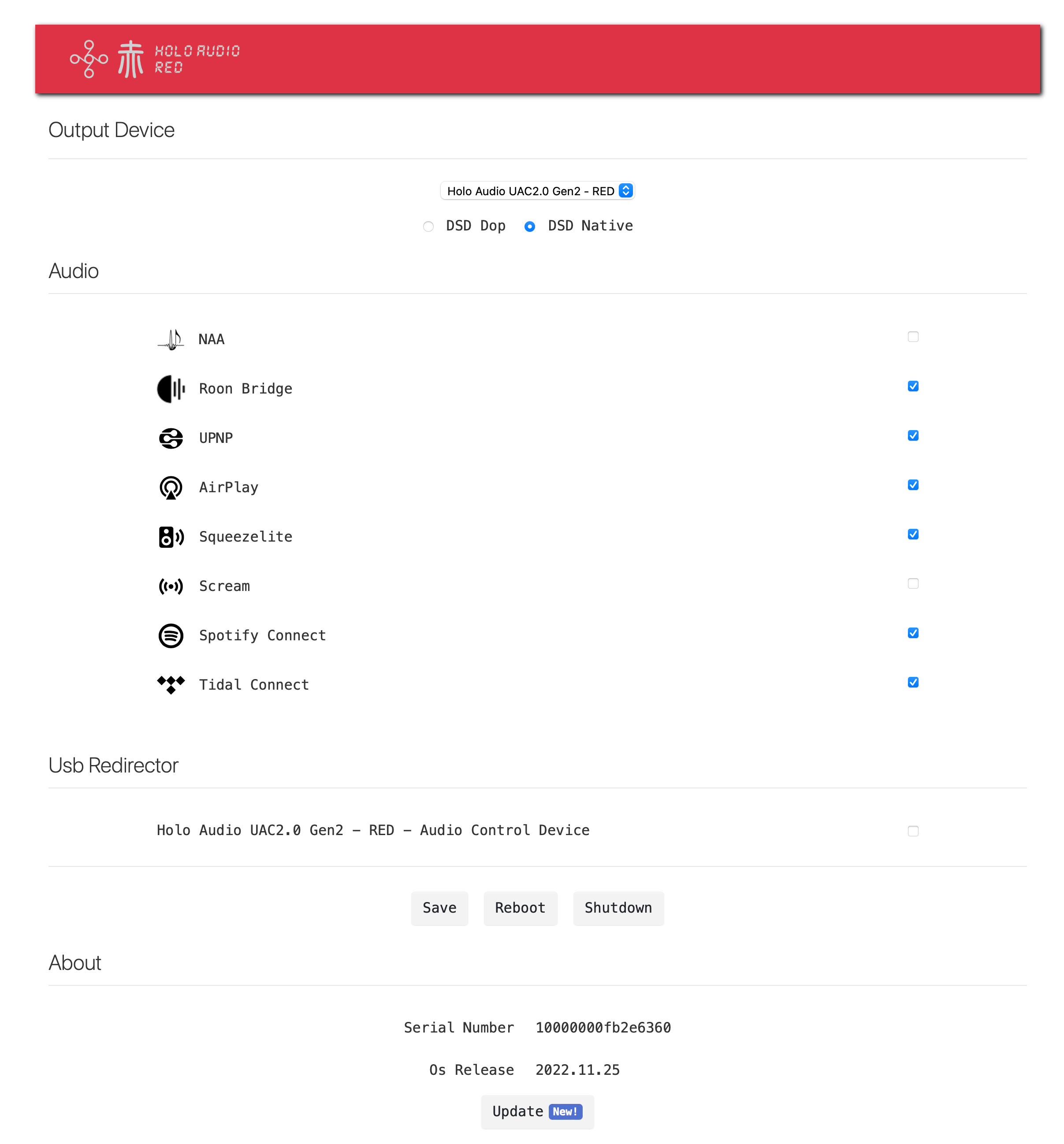Viewport: 1064px width, 1144px height.
Task: Click the Os Release label
Action: point(471,1070)
